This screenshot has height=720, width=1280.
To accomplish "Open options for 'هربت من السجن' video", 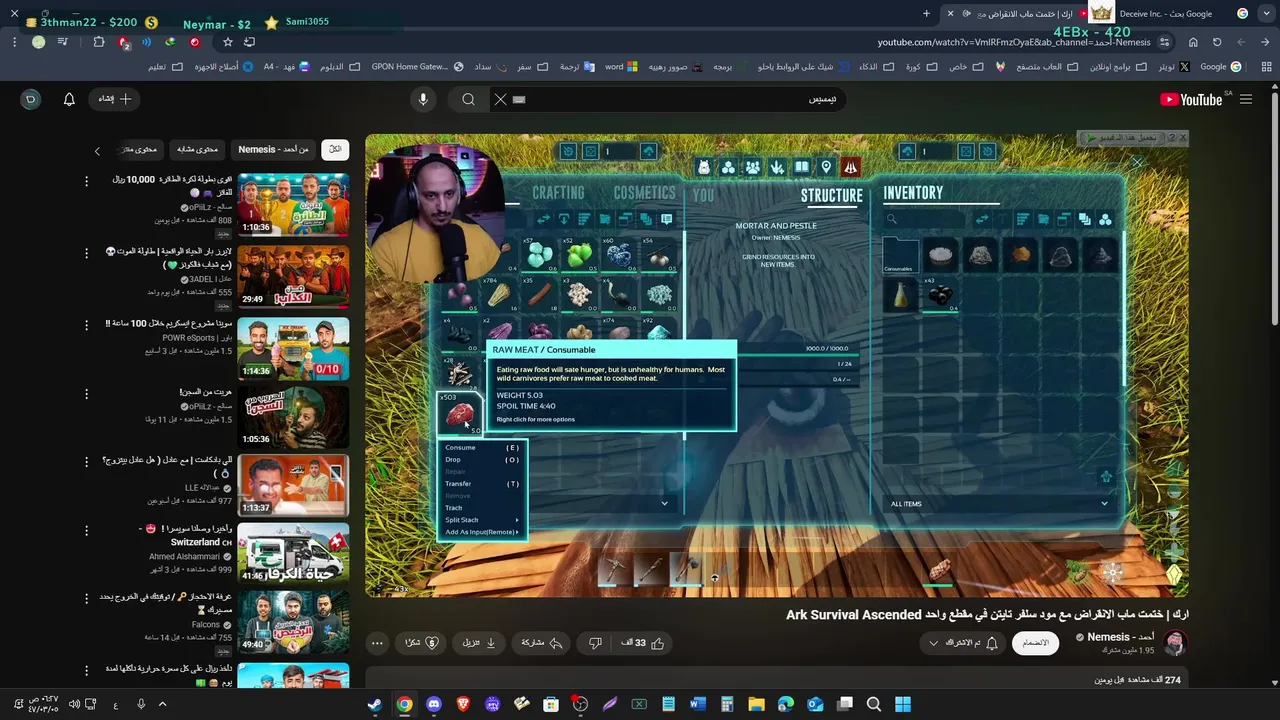I will (86, 393).
